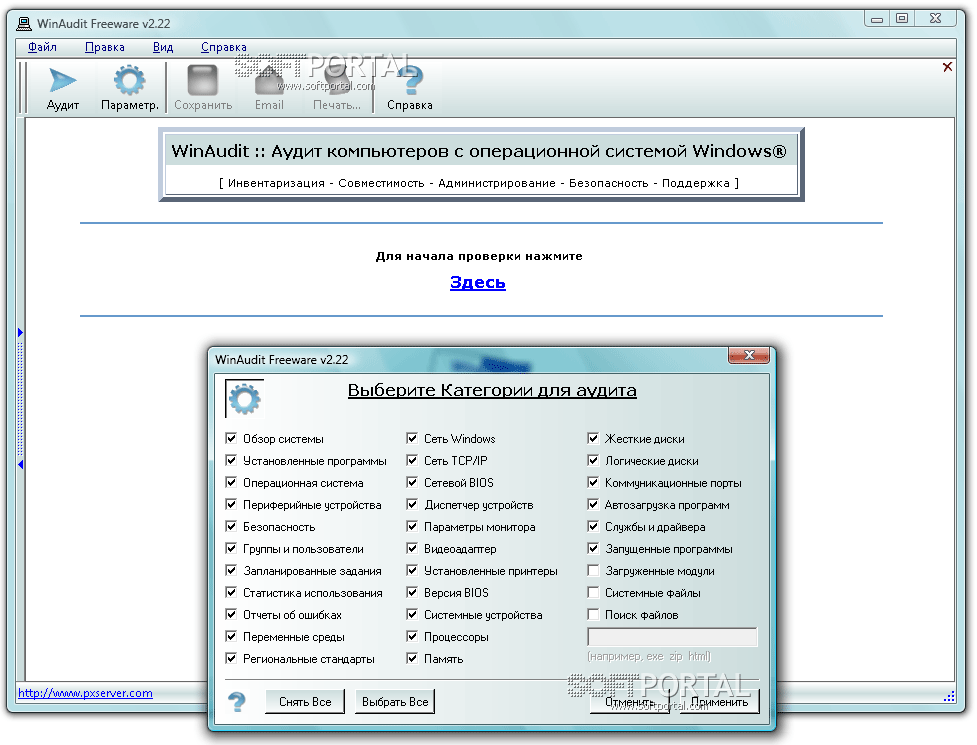Screen dimensions: 977x745
Task: Click the gear icon in the dialog header
Action: click(244, 399)
